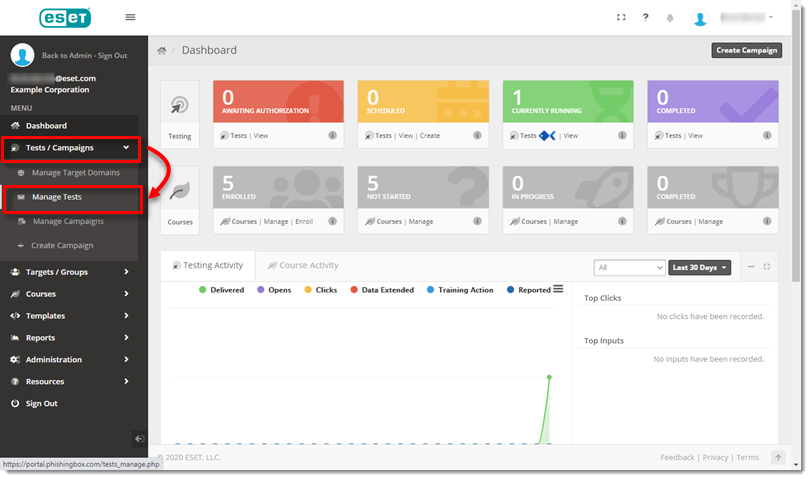Minimize the activity panel with dash icon
Image resolution: width=810 pixels, height=479 pixels.
click(751, 267)
